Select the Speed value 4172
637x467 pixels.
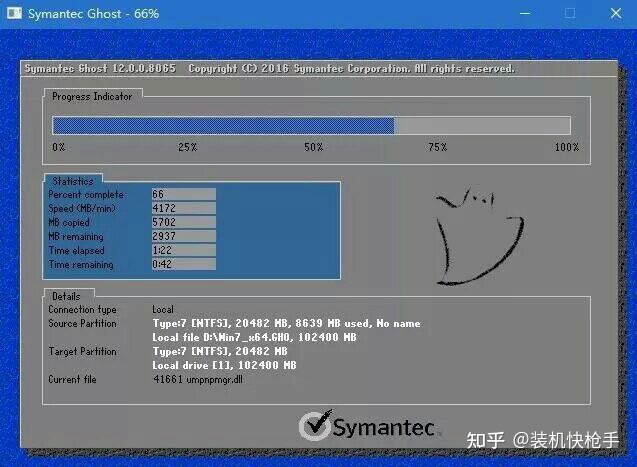tap(184, 208)
